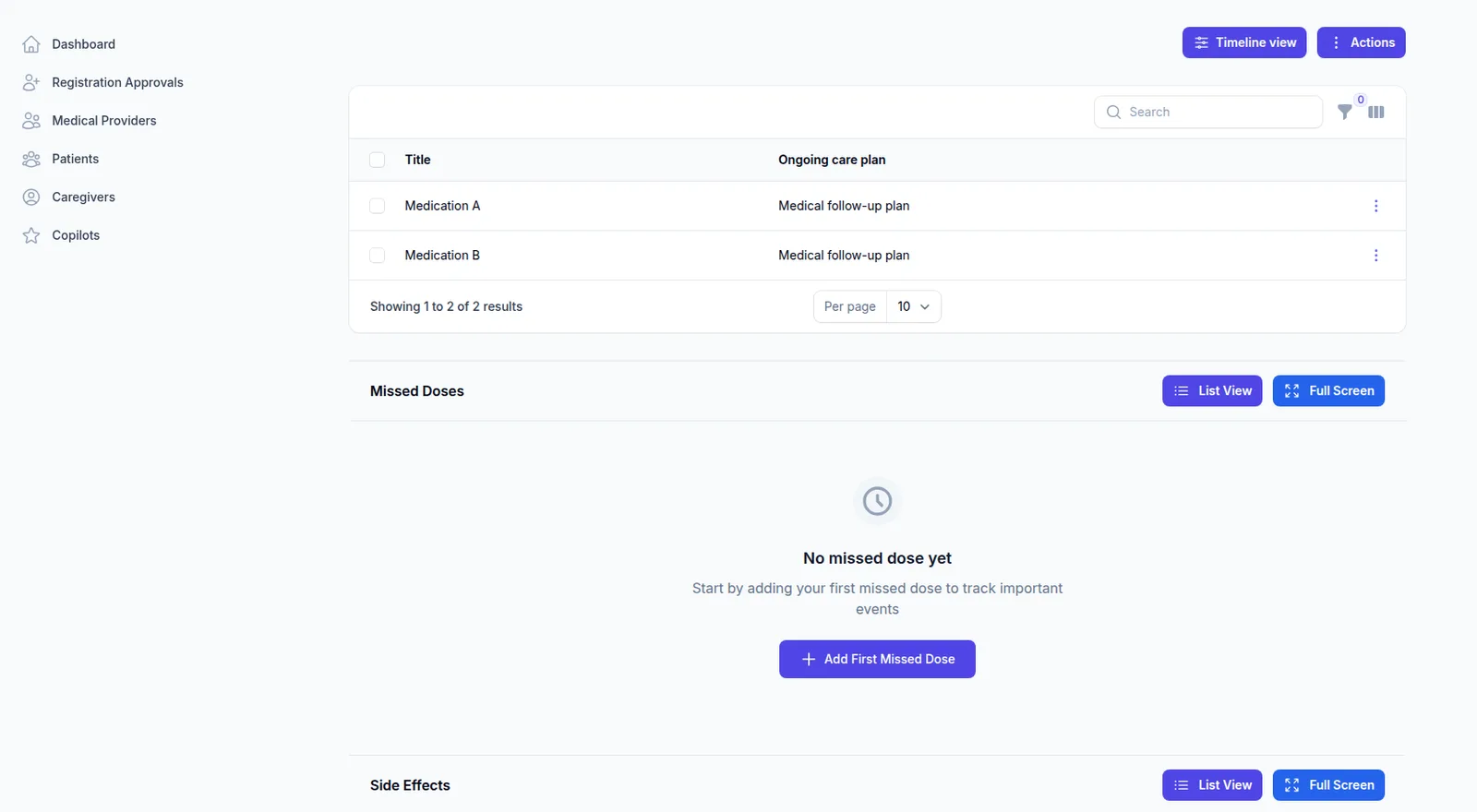Tick the select-all checkbox beside Title
Viewport: 1477px width, 812px height.
pos(377,160)
